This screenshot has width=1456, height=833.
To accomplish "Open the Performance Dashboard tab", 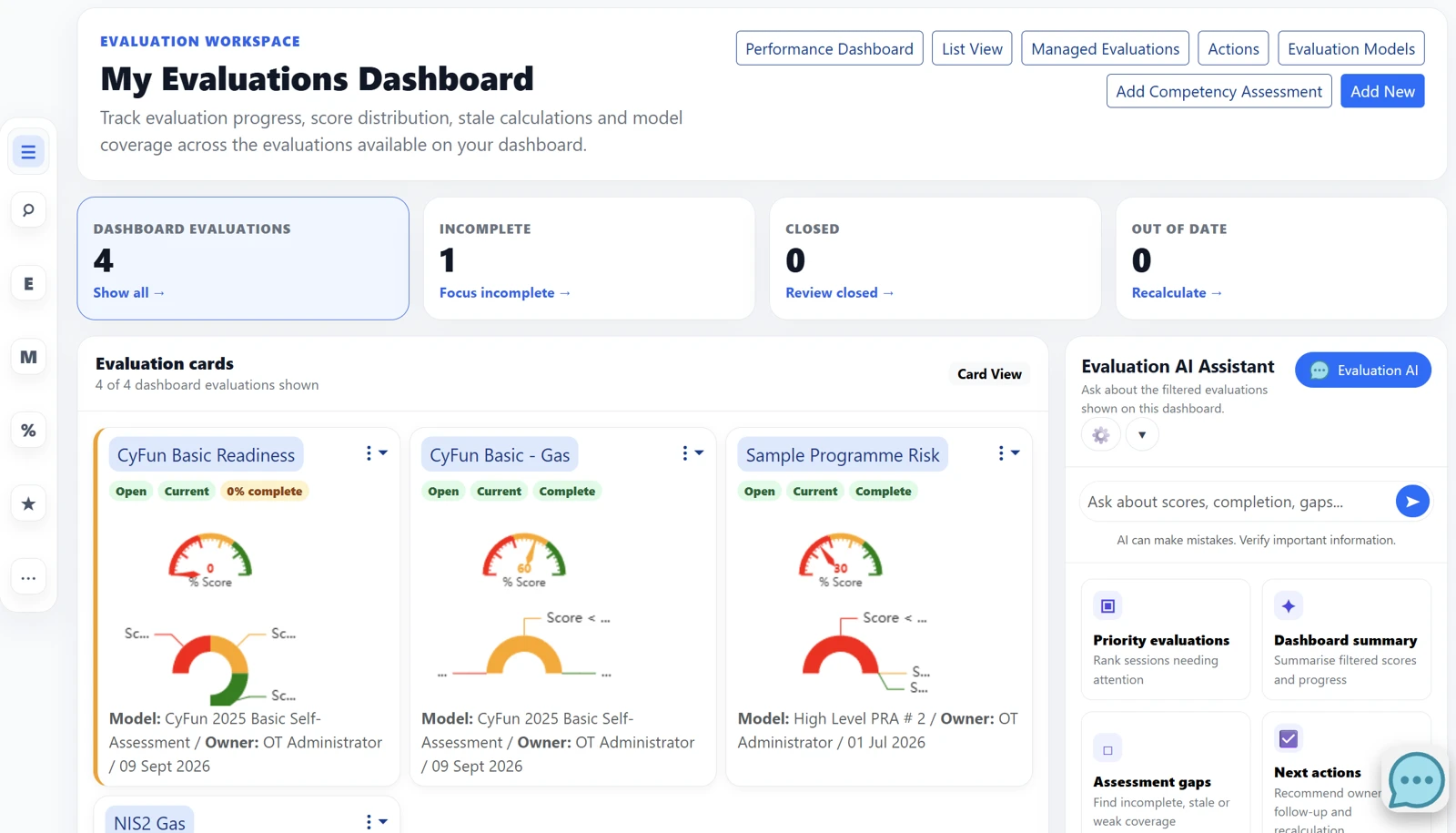I will pyautogui.click(x=829, y=48).
